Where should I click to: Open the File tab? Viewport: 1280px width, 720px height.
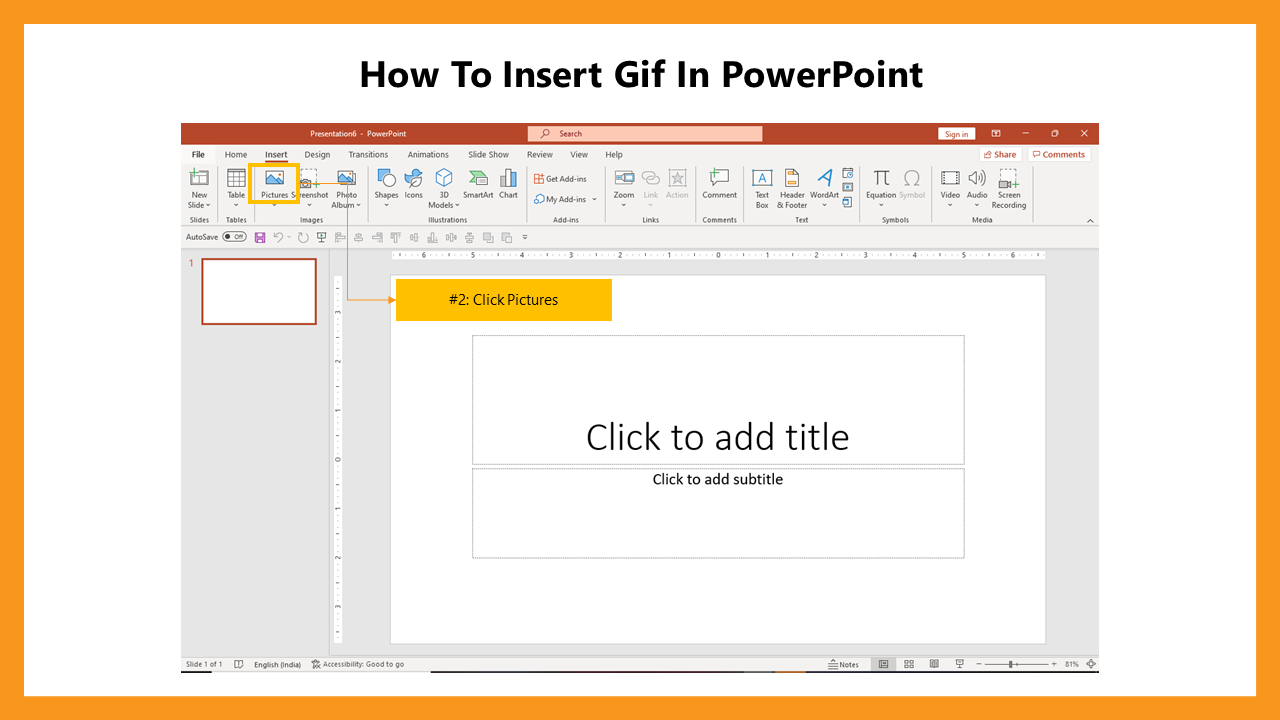click(198, 155)
